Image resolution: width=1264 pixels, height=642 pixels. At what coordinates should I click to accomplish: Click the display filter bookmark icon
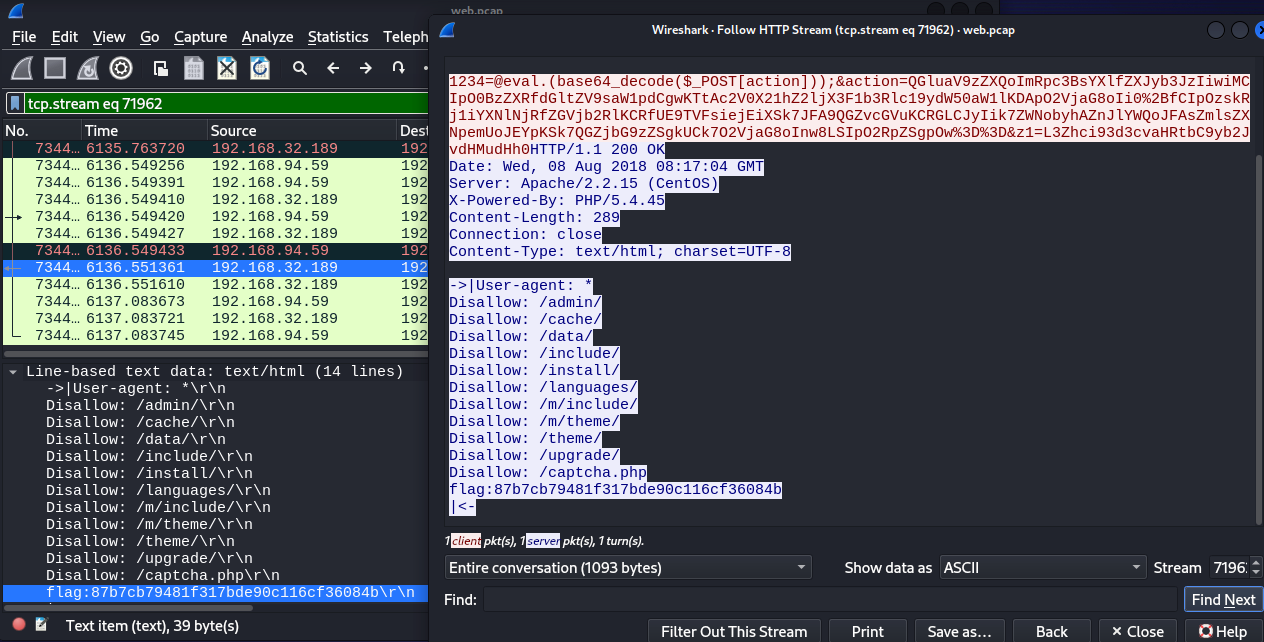pos(15,103)
